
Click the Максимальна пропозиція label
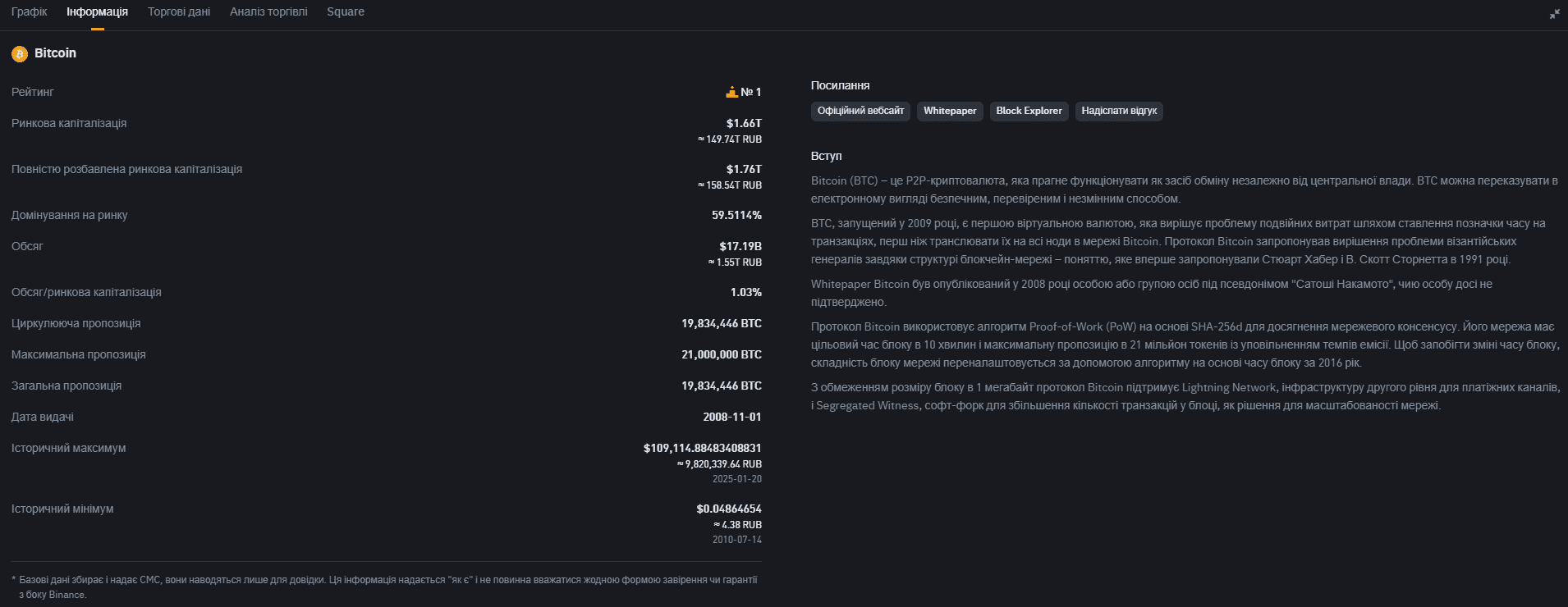[x=79, y=354]
